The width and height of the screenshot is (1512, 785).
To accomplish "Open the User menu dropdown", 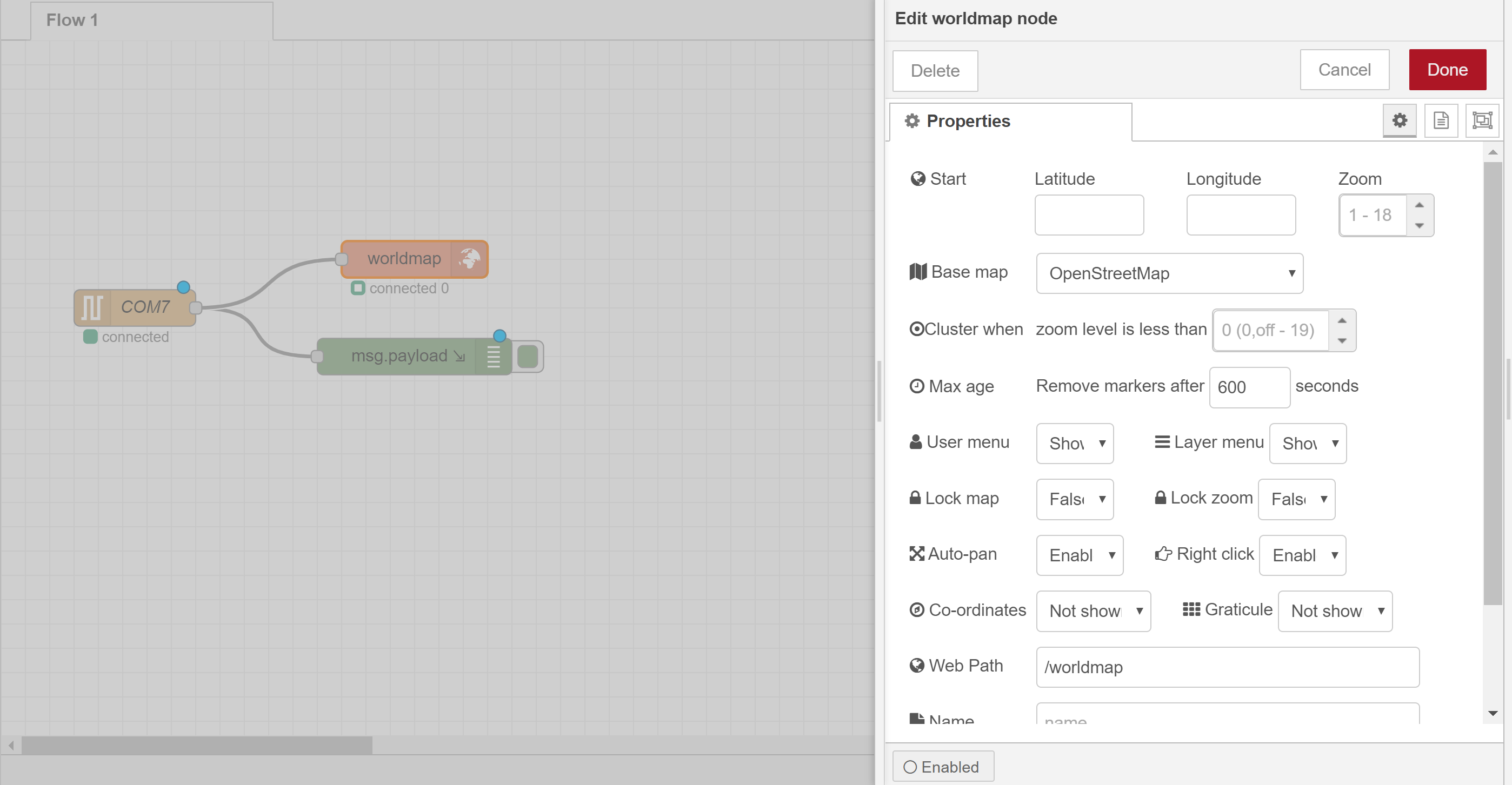I will pyautogui.click(x=1075, y=444).
